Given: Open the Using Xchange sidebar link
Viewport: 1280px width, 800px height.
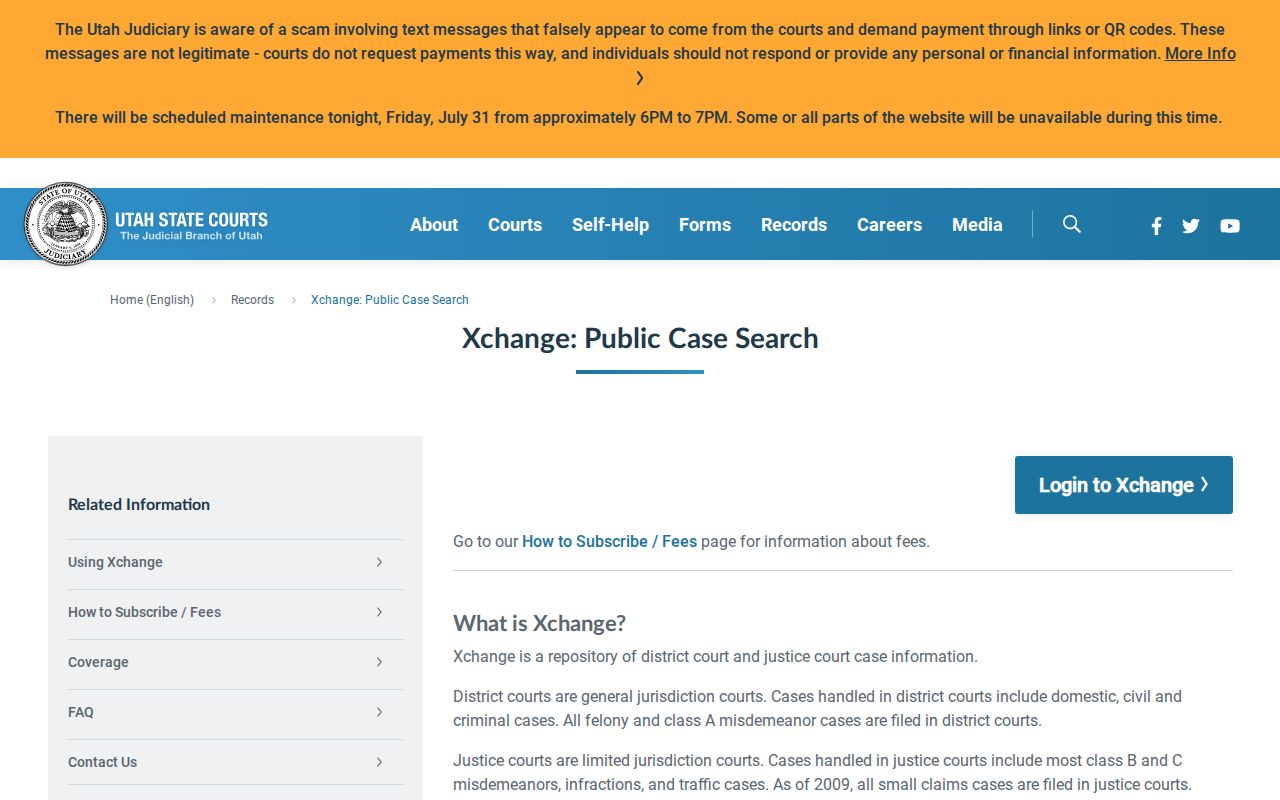Looking at the screenshot, I should pyautogui.click(x=115, y=562).
